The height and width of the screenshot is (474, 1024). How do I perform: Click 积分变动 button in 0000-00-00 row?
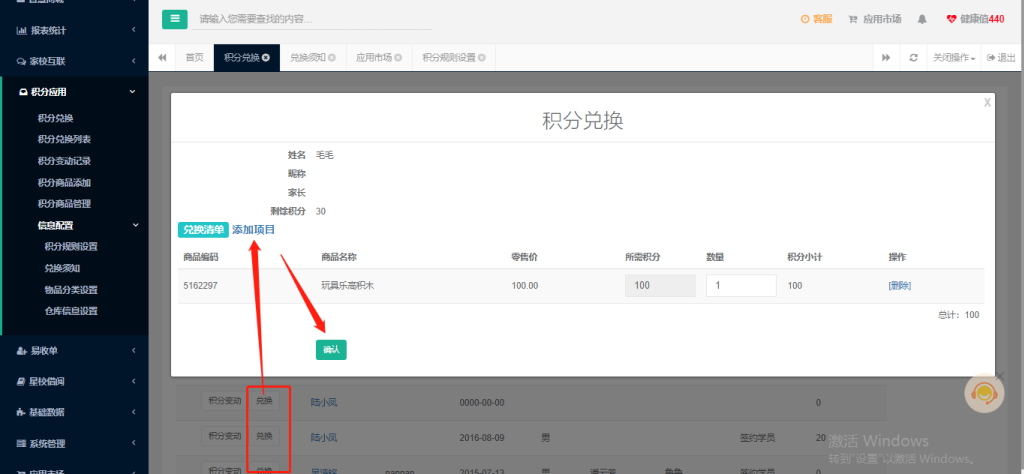[224, 402]
